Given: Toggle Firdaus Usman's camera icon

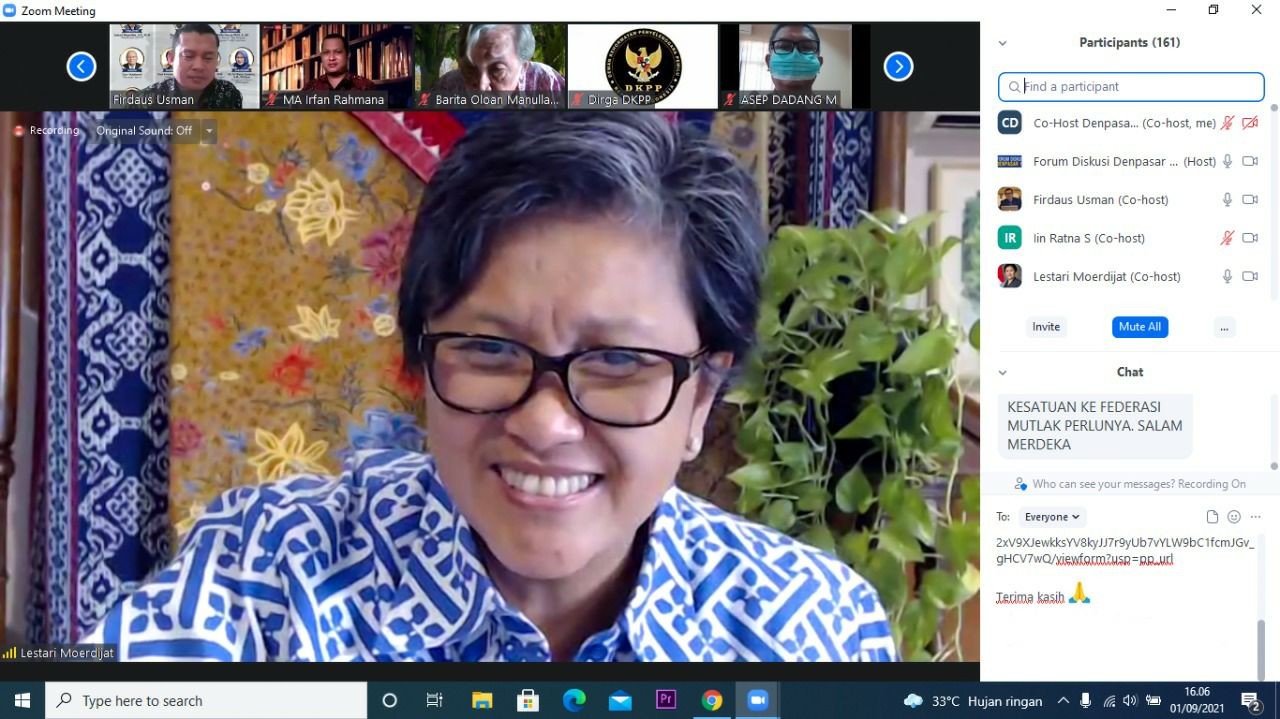Looking at the screenshot, I should point(1250,199).
